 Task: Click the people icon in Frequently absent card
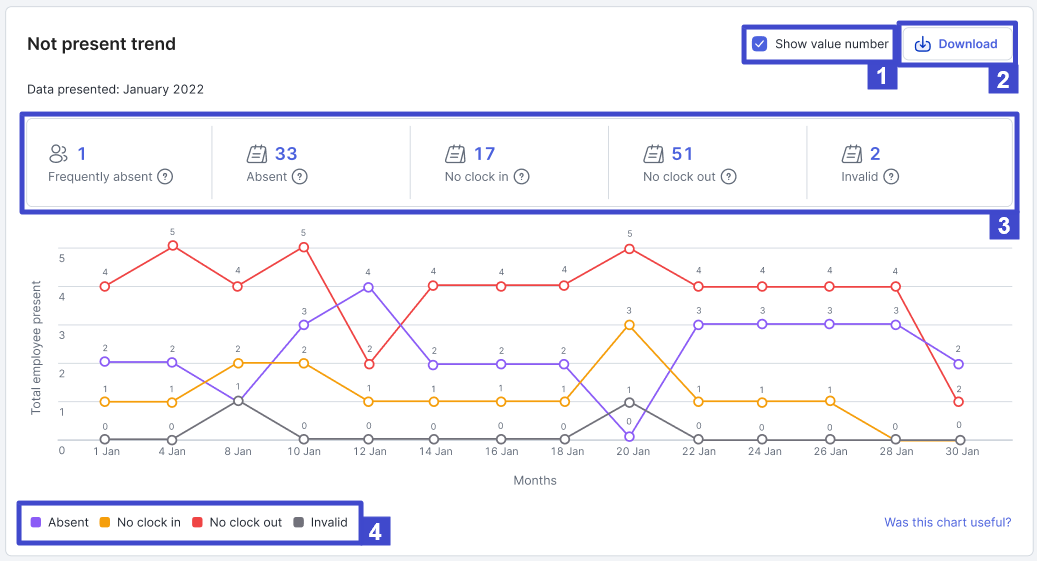tap(59, 154)
